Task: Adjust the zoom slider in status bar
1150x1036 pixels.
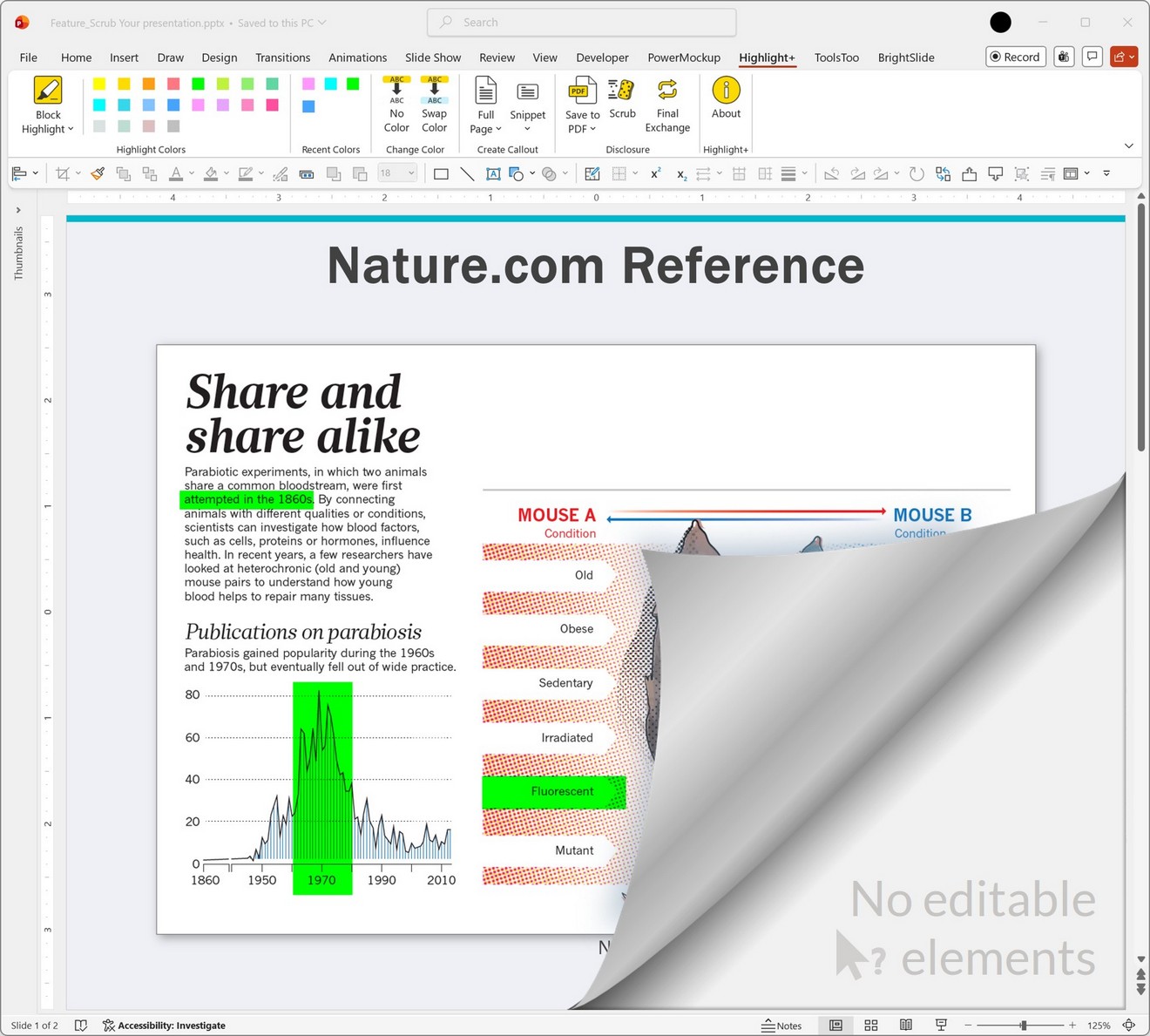Action: tap(1024, 1026)
